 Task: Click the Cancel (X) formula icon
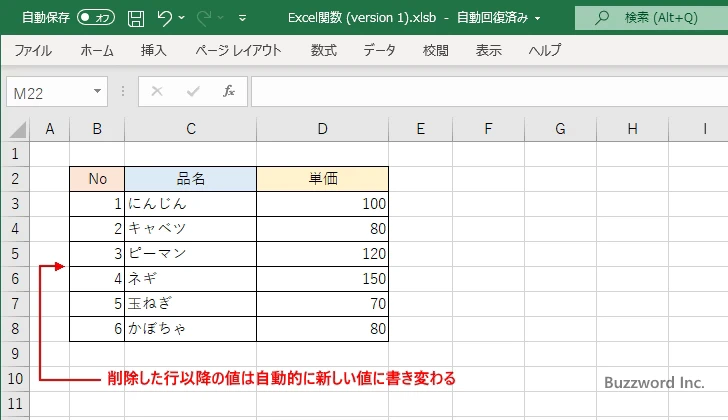point(157,91)
